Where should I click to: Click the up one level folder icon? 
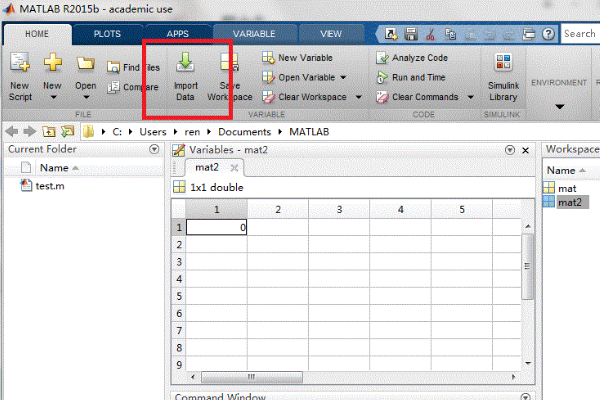[49, 132]
